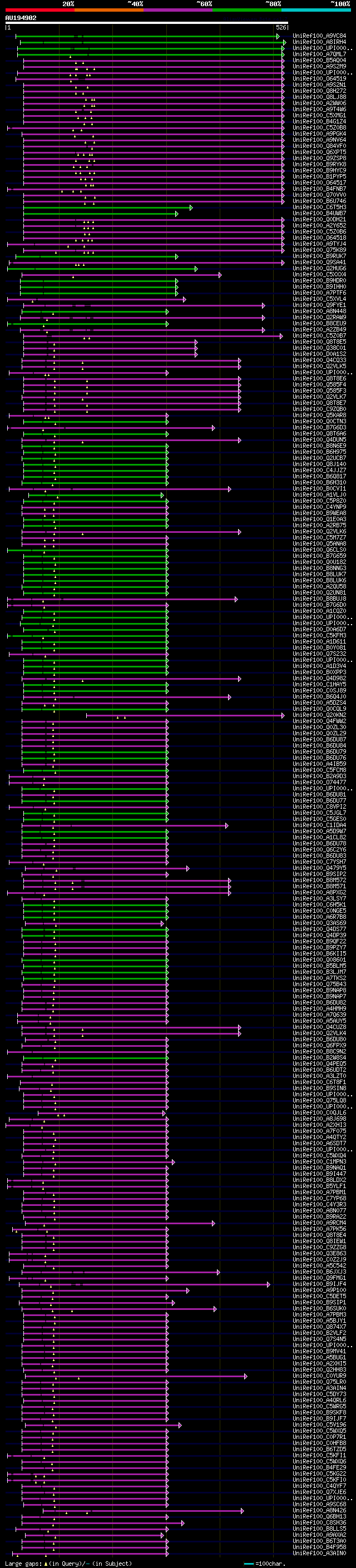Open hit UniRef100_A8N448
Screen dimensions: 356x1568
(319, 311)
